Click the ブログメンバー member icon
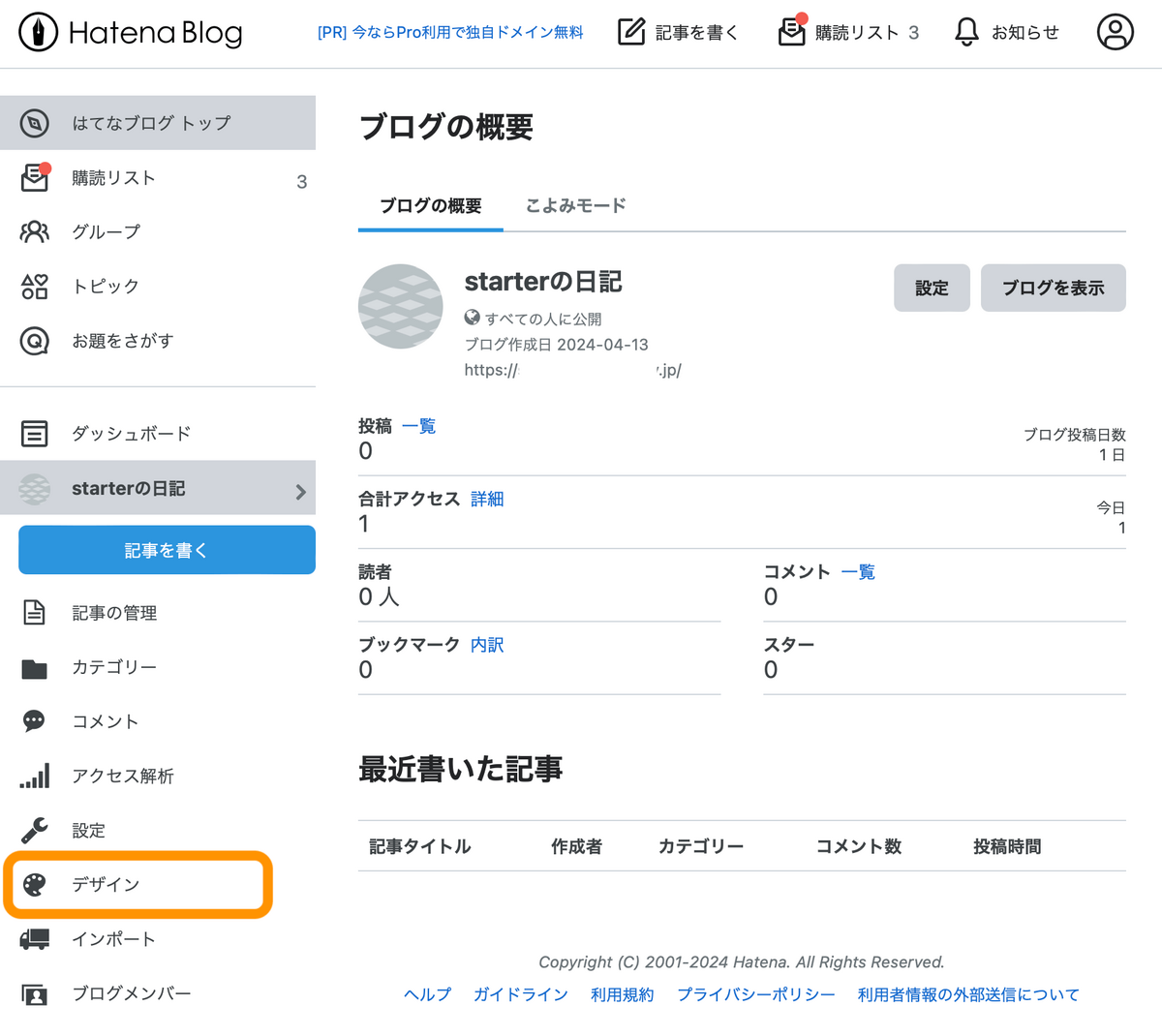 (x=35, y=993)
